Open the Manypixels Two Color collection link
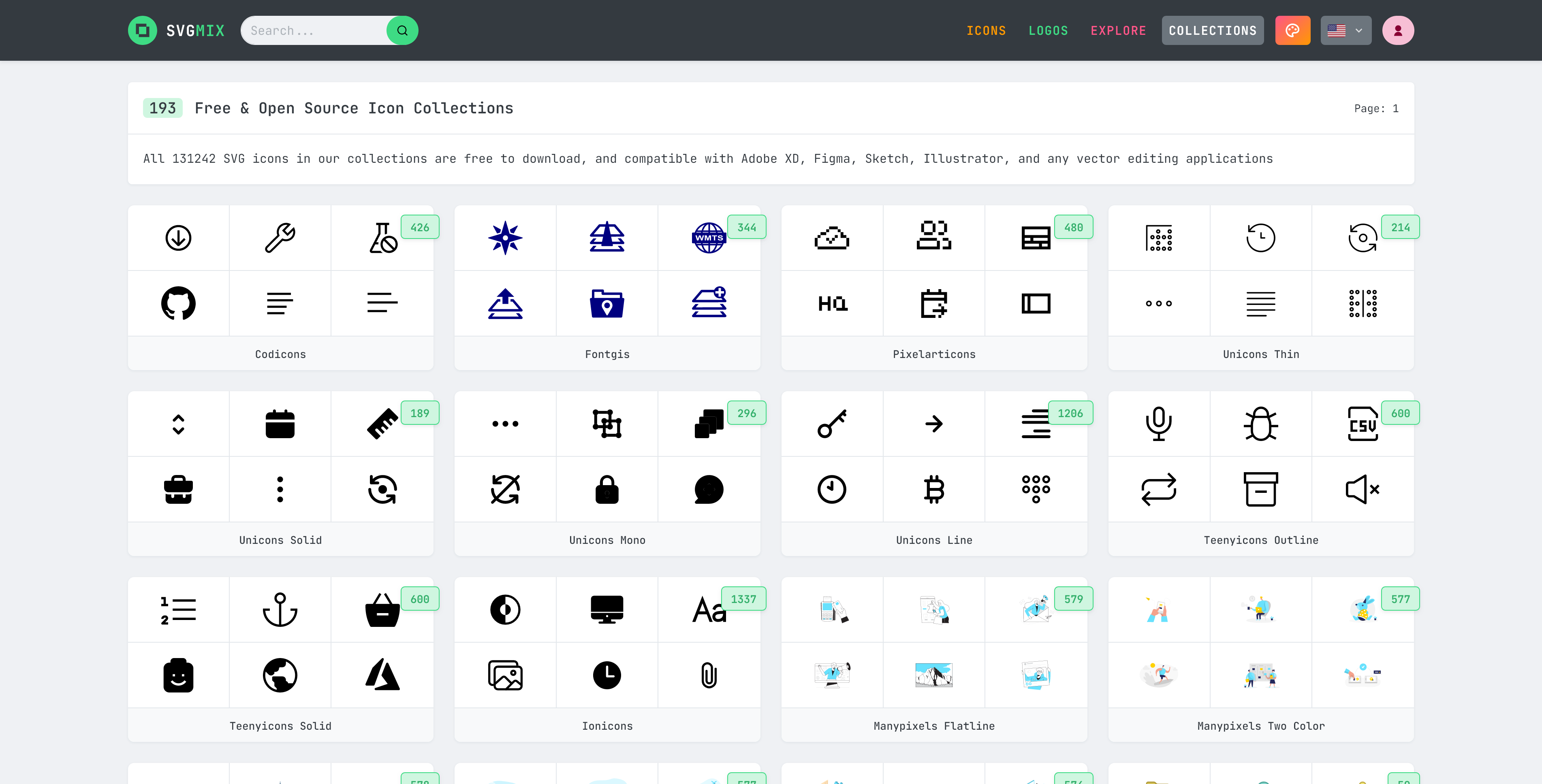 coord(1261,726)
